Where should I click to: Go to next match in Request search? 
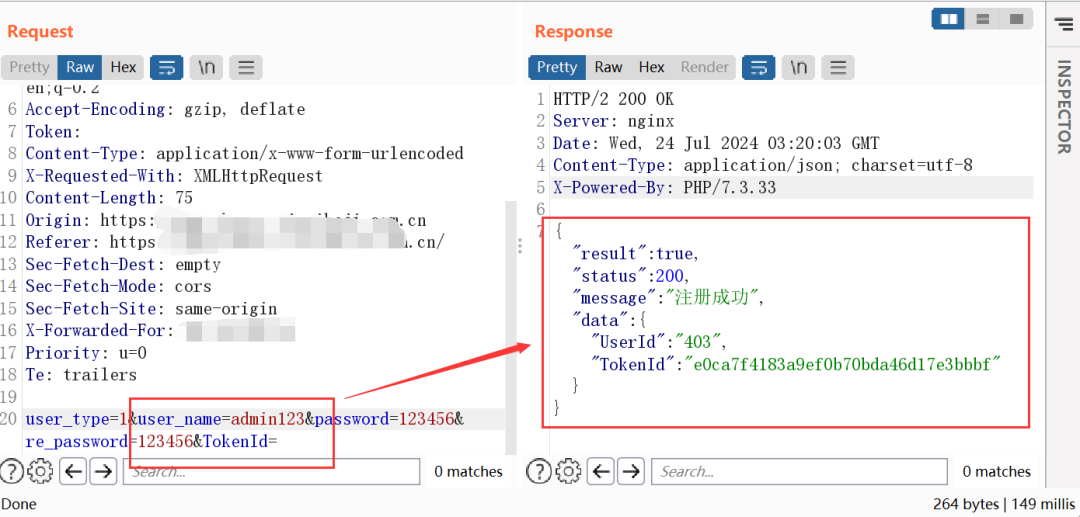pos(103,472)
